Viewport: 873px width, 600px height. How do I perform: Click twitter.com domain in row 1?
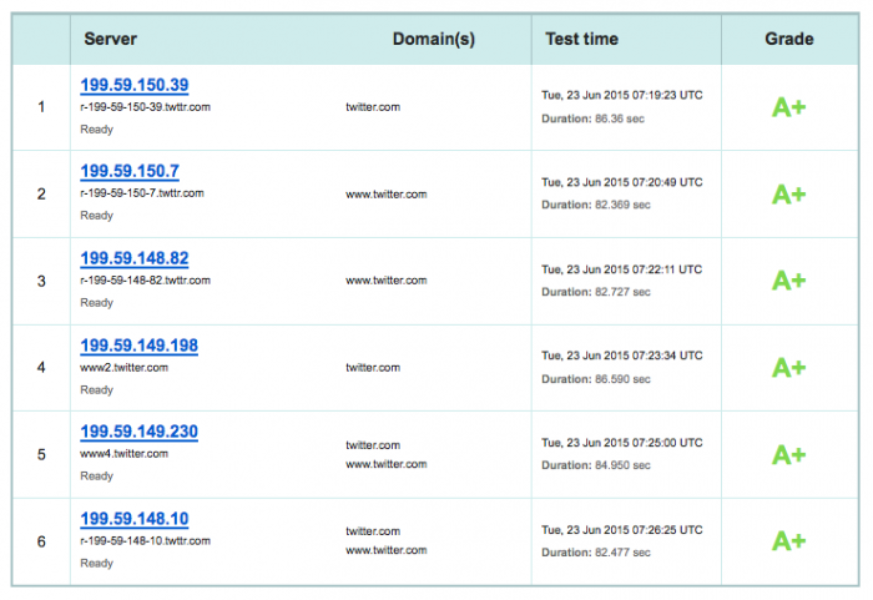[373, 107]
